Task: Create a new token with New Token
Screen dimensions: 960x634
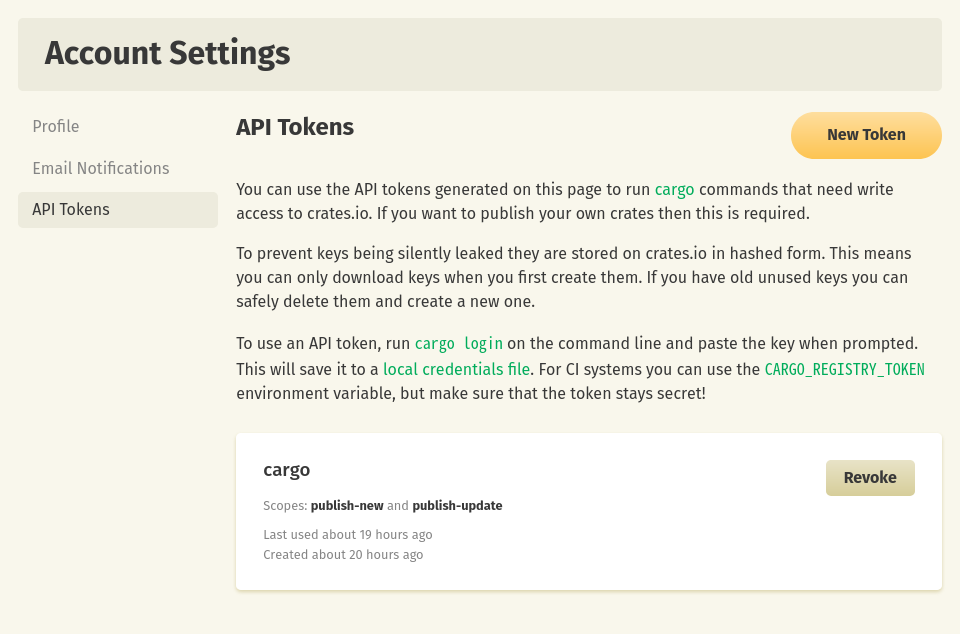Action: coord(866,135)
